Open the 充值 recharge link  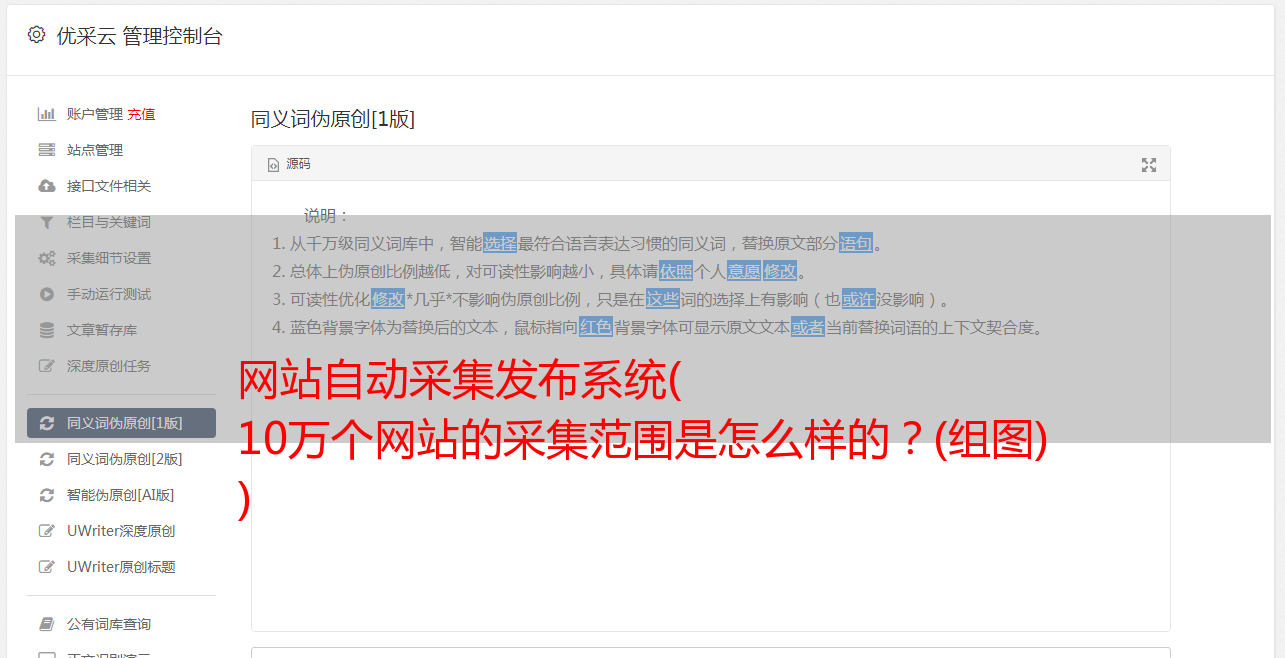141,114
